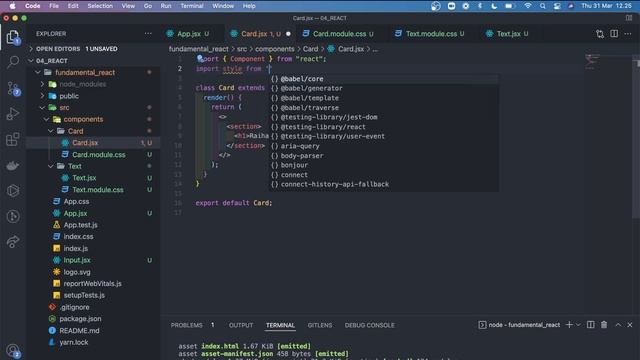The image size is (640, 360).
Task: Click the editor minimap preview
Action: (592, 61)
